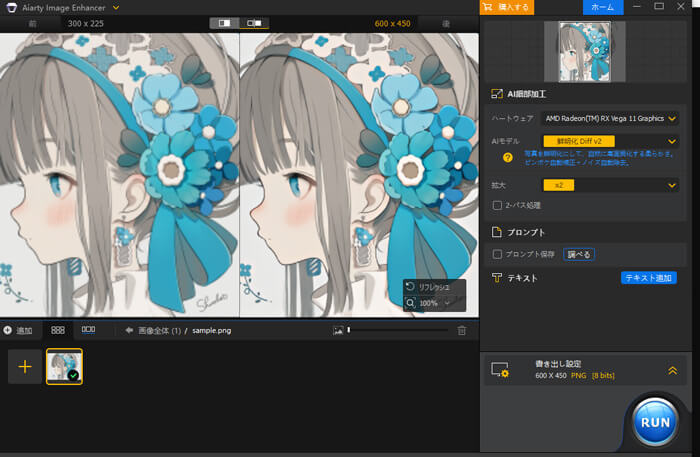Viewport: 700px width, 457px height.
Task: Click the refresh (リフレッシュ) icon on preview
Action: click(x=411, y=286)
